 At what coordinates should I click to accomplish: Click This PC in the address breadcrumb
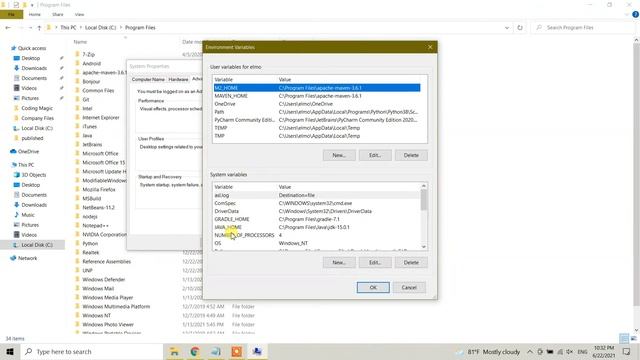[x=68, y=28]
